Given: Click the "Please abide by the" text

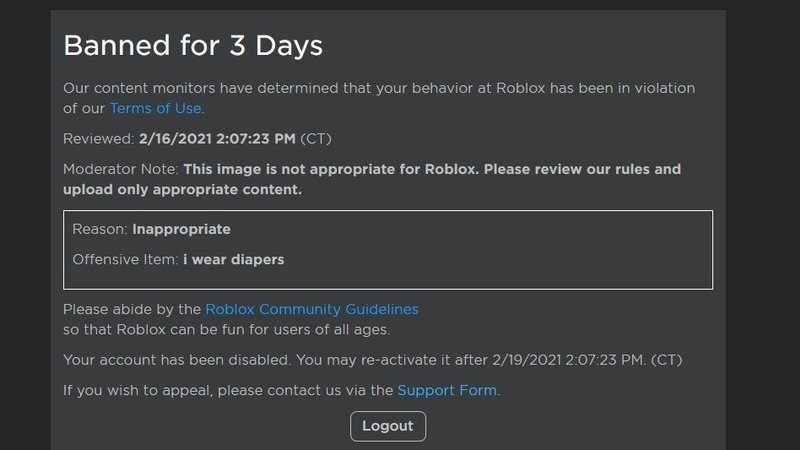Looking at the screenshot, I should (x=132, y=309).
